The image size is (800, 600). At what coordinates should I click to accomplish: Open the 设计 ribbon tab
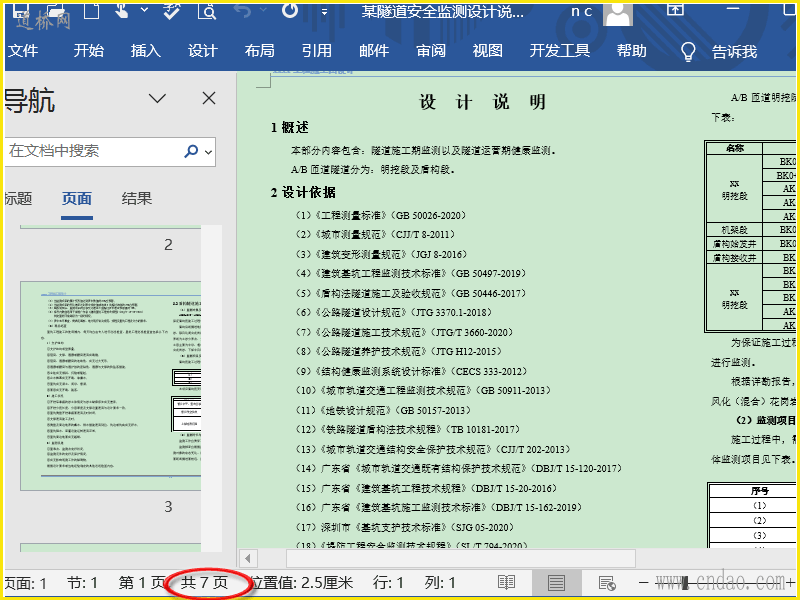203,51
